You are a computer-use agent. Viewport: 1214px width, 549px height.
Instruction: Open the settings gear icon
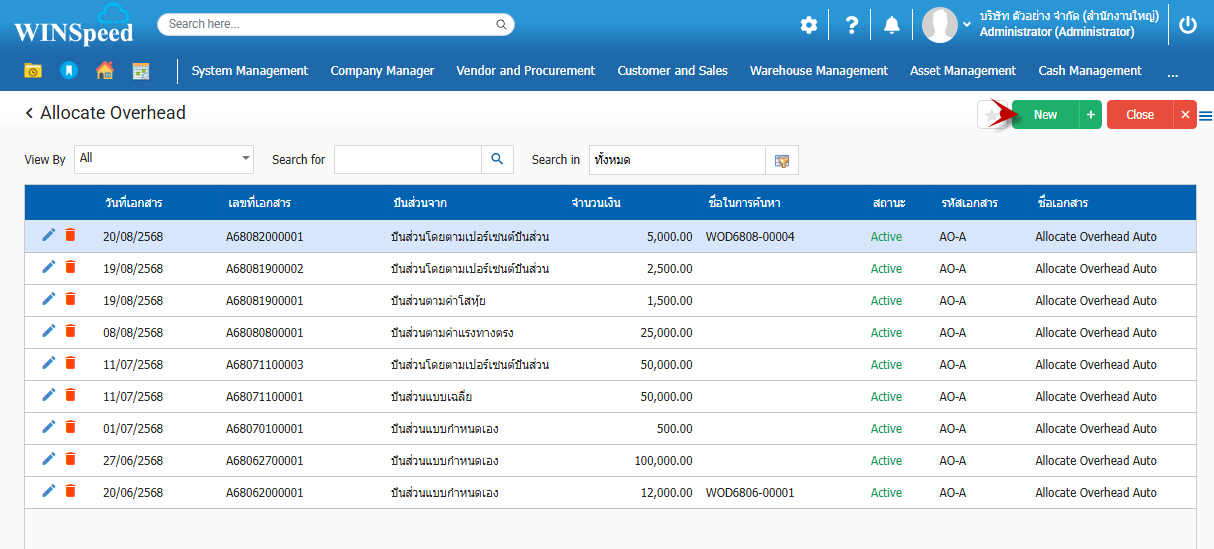coord(808,25)
